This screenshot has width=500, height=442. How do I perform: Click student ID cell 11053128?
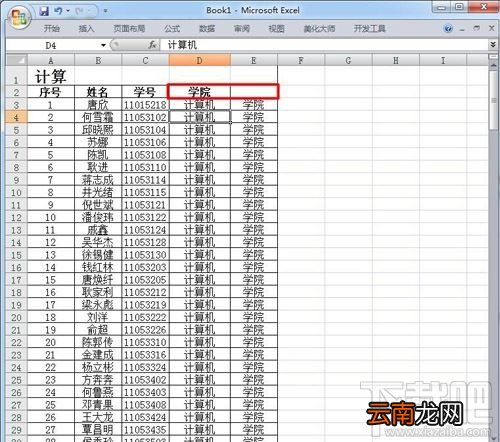coord(145,242)
